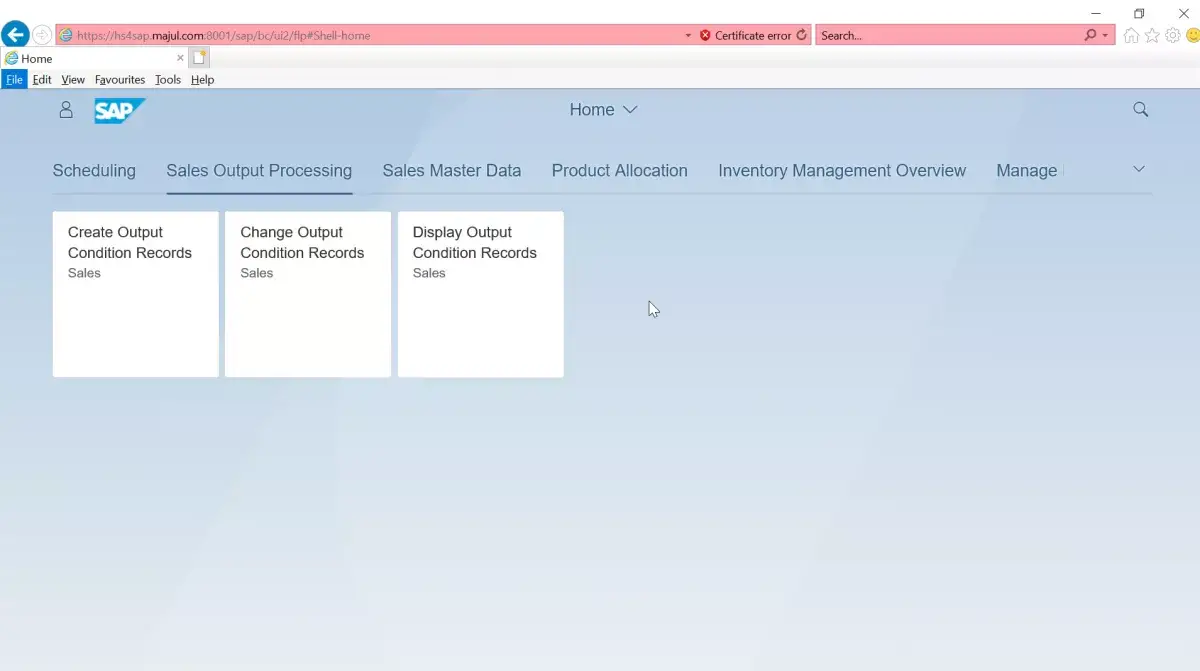Open the View menu

point(73,79)
